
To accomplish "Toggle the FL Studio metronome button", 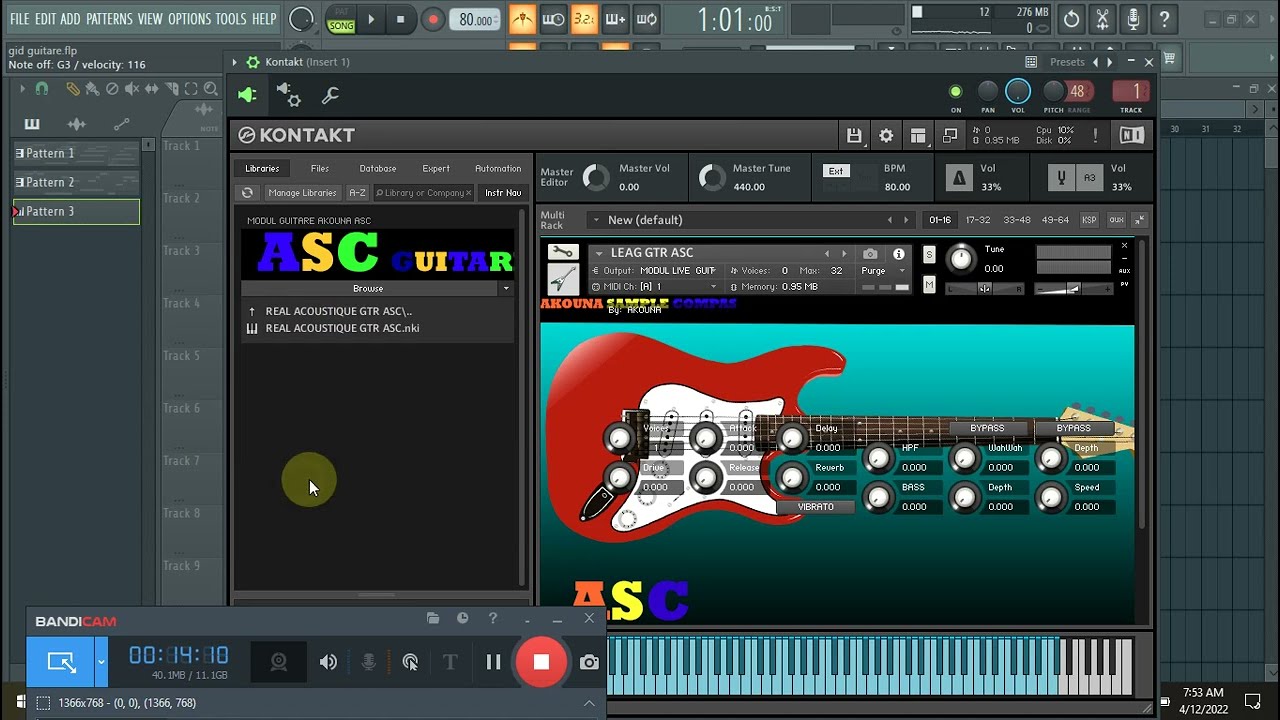I will [522, 19].
